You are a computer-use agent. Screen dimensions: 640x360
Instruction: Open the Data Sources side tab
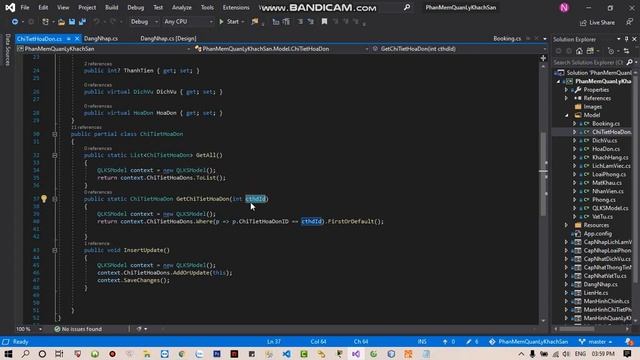[x=7, y=50]
